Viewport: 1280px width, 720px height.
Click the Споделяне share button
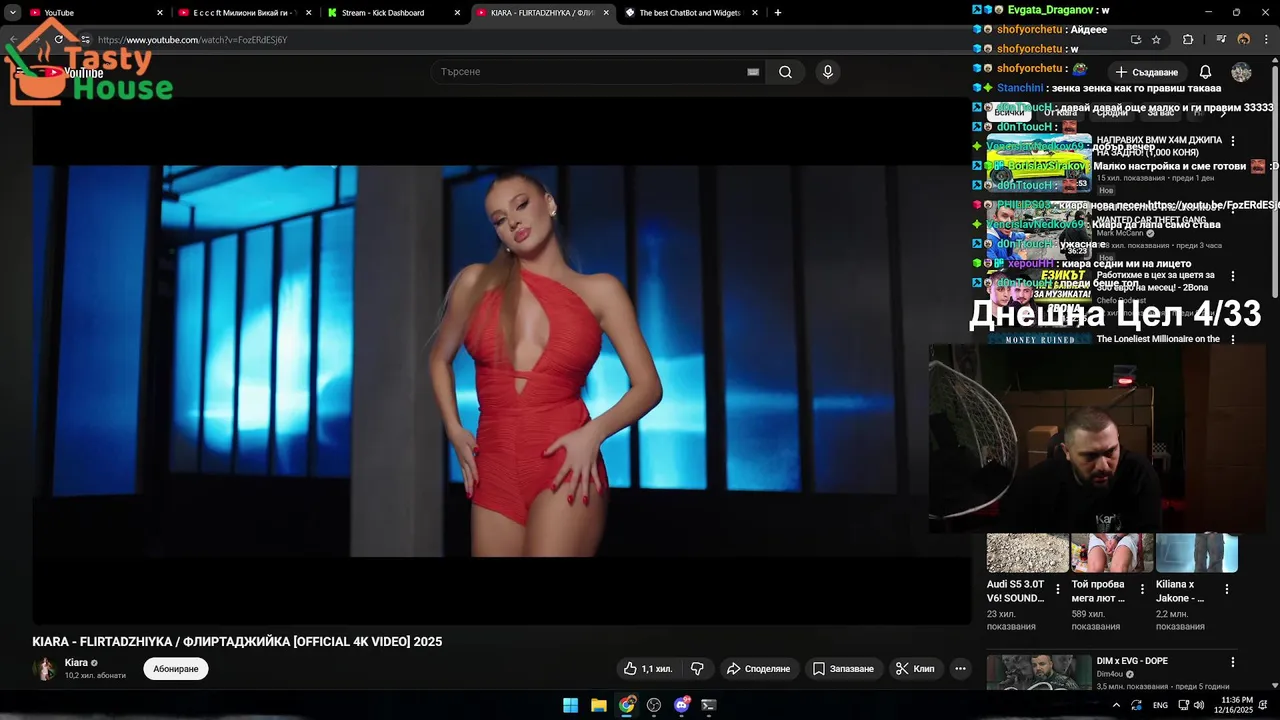(758, 669)
